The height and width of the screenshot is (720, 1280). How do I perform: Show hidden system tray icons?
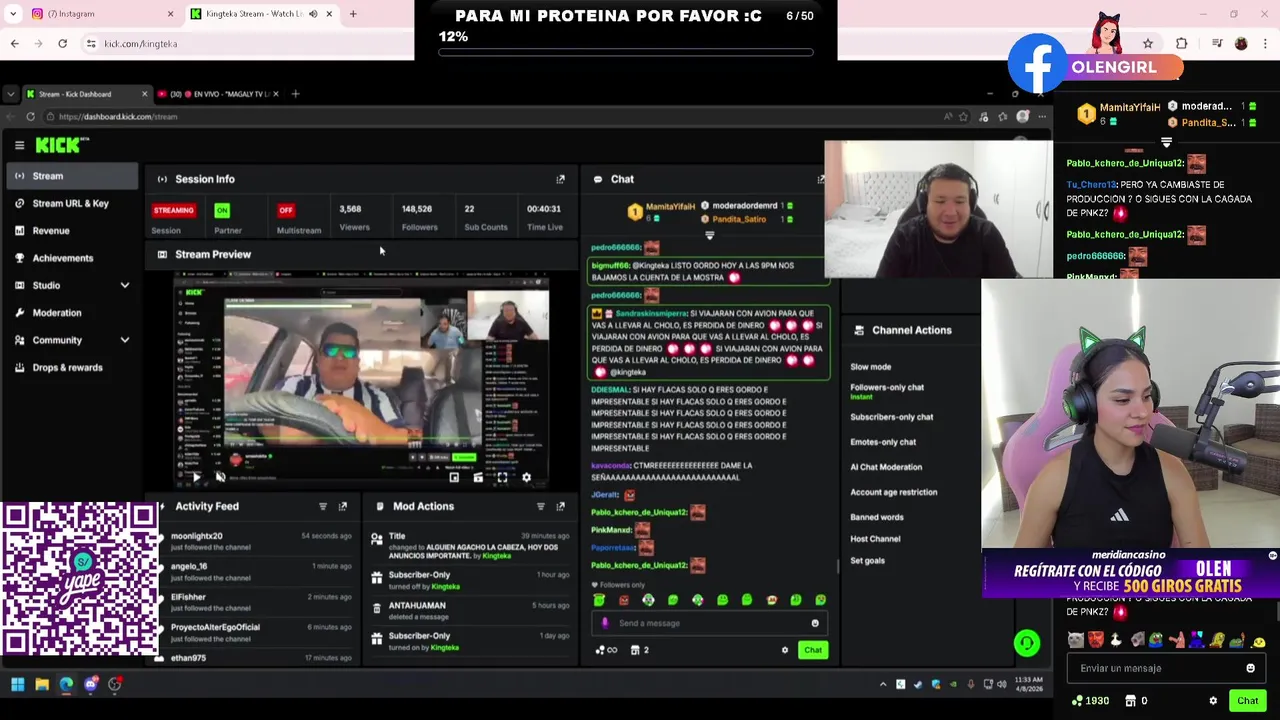point(882,685)
